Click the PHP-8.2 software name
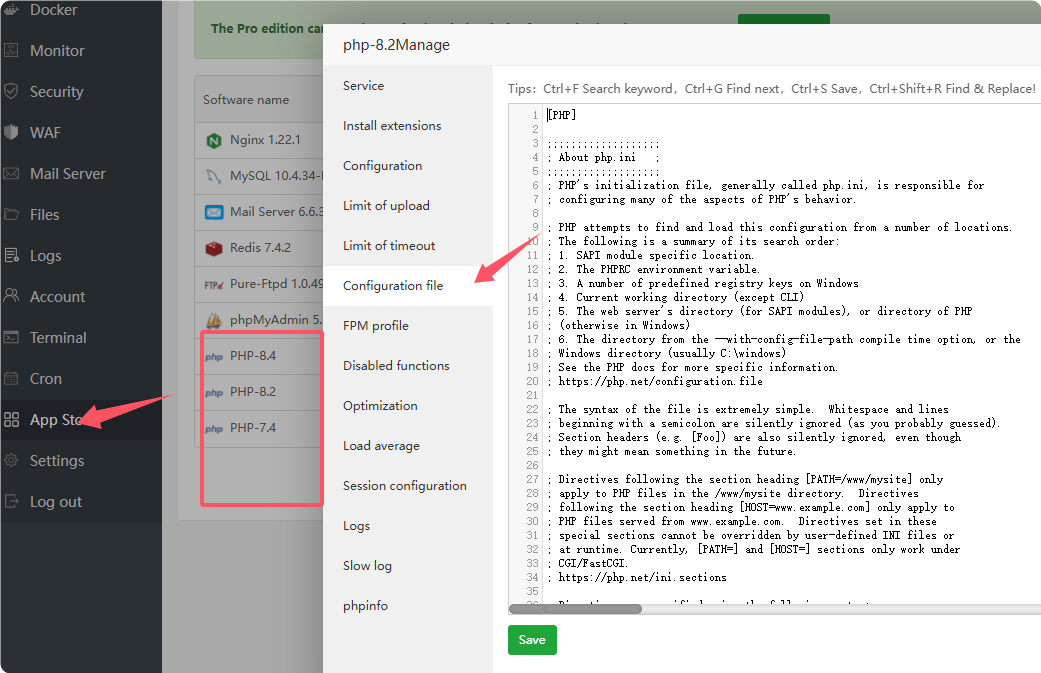The height and width of the screenshot is (673, 1041). click(x=253, y=392)
